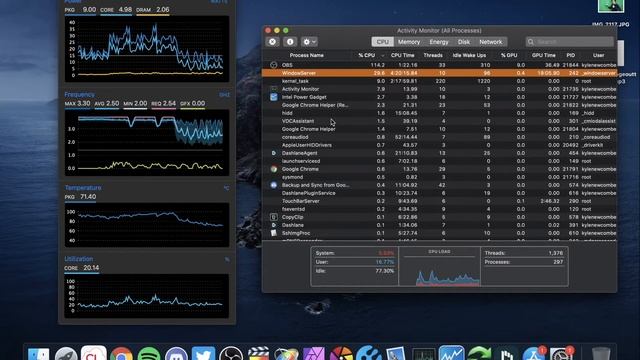Click the Intel Power Gadget process icon
The width and height of the screenshot is (640, 360).
(x=273, y=97)
